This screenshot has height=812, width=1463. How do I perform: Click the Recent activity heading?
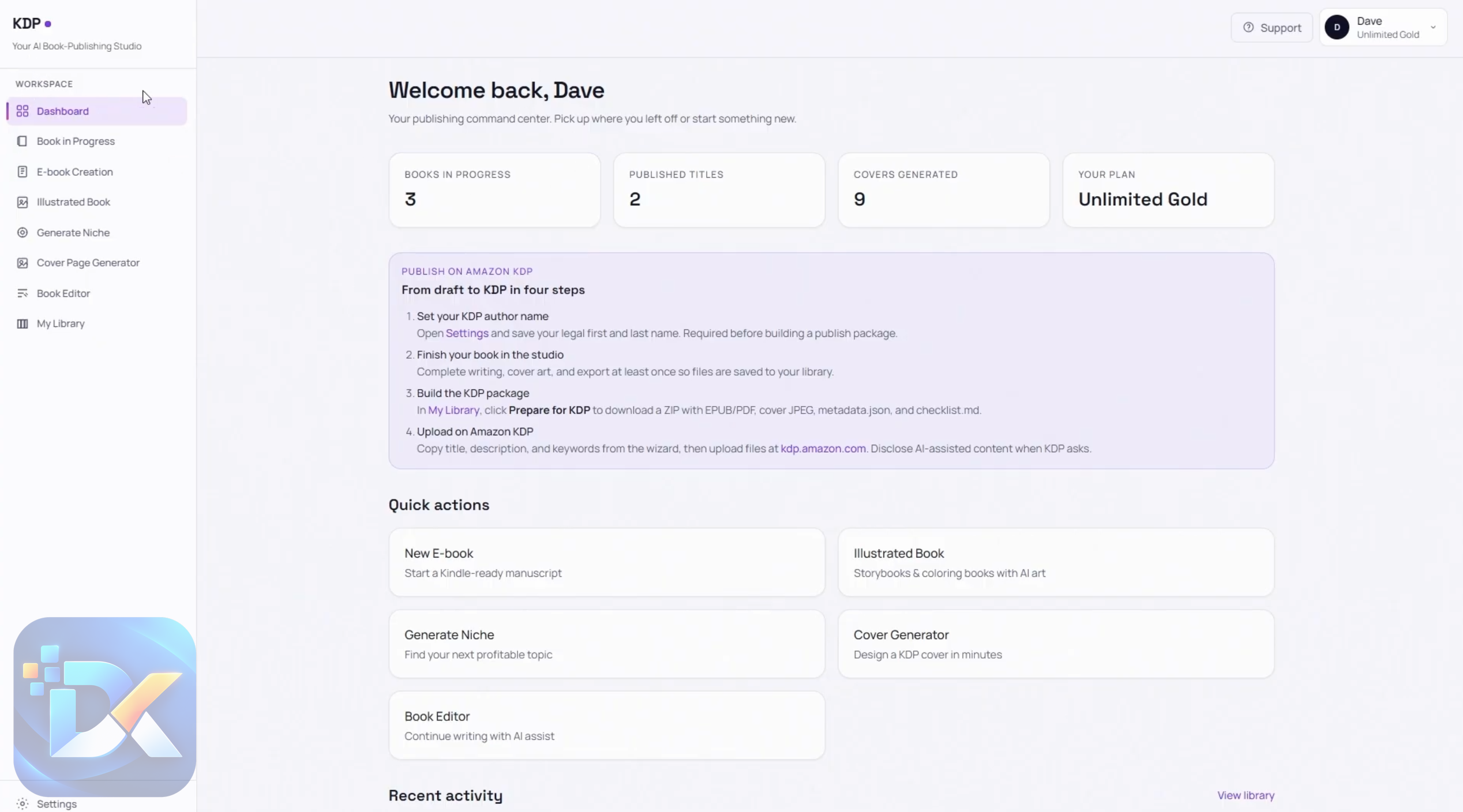click(445, 795)
